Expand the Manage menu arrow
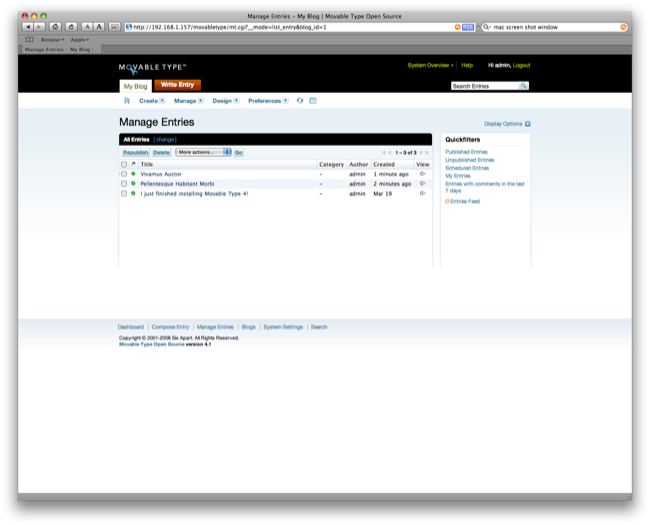 click(201, 101)
